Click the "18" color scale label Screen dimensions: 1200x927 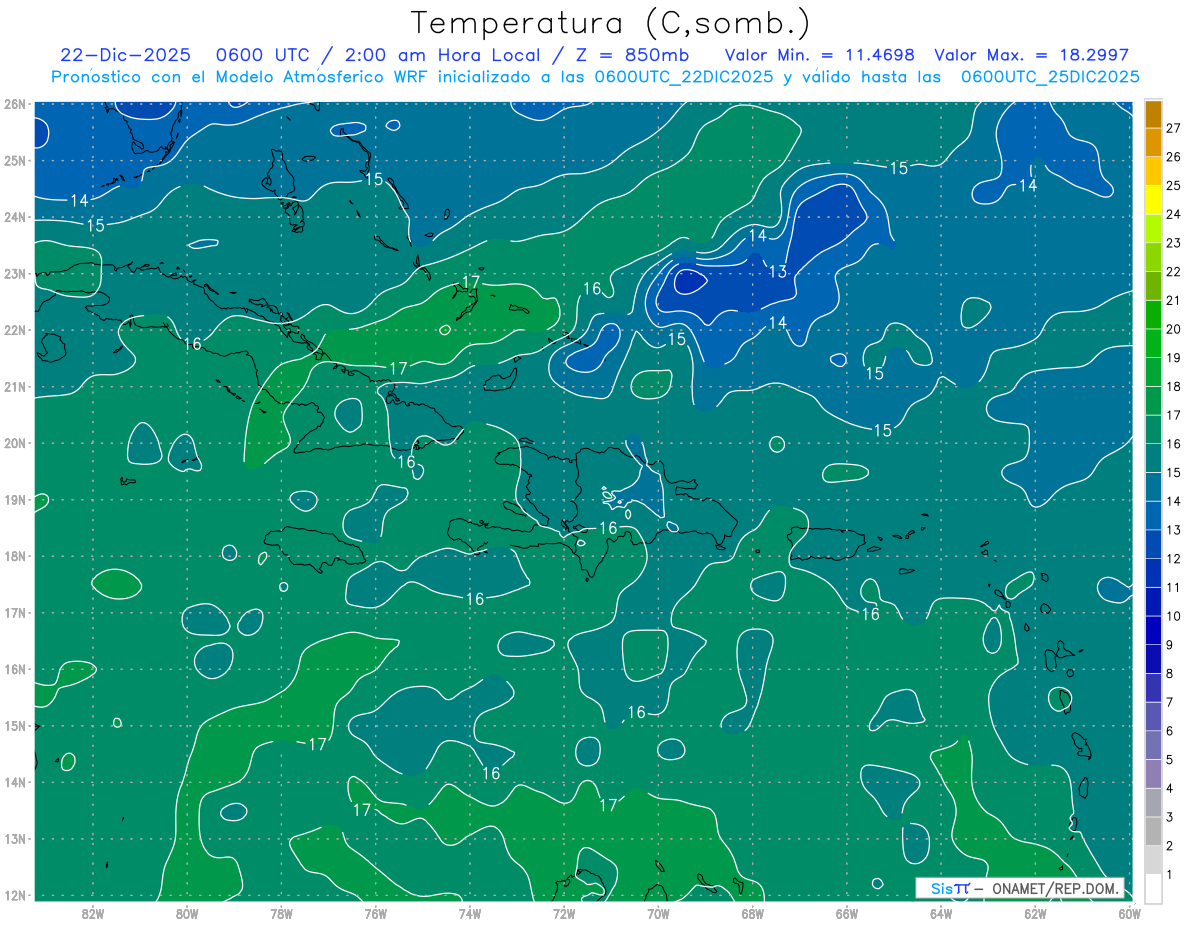click(1174, 386)
